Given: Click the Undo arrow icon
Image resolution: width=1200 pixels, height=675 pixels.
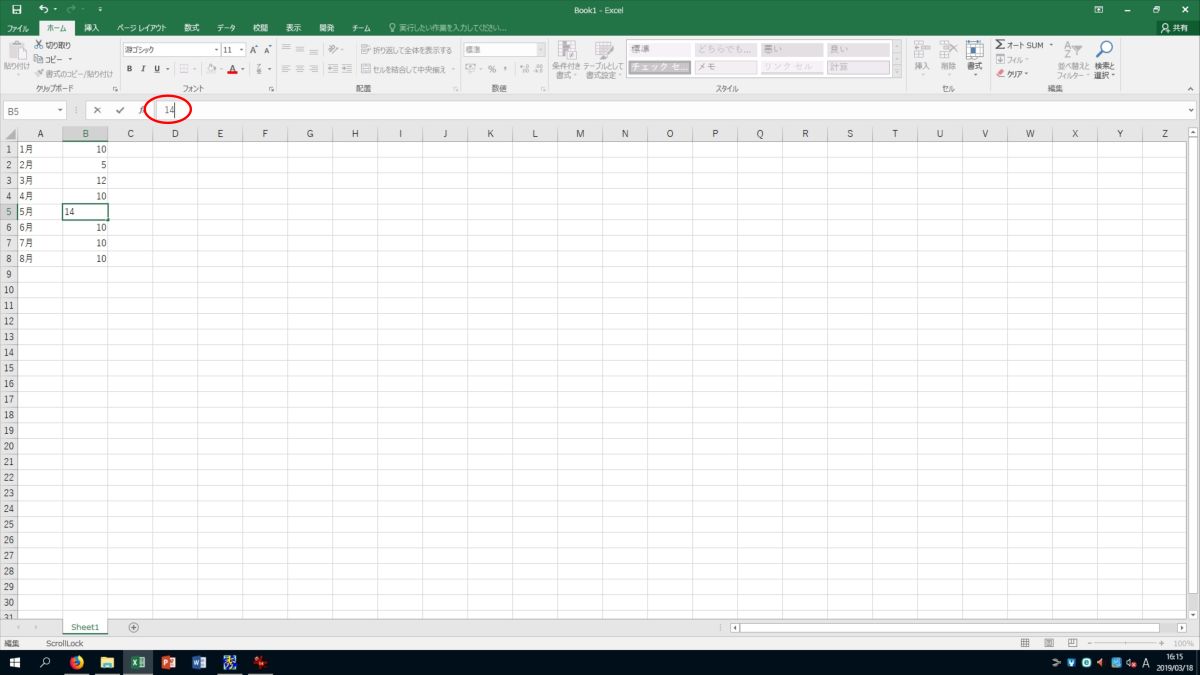Looking at the screenshot, I should click(x=43, y=9).
